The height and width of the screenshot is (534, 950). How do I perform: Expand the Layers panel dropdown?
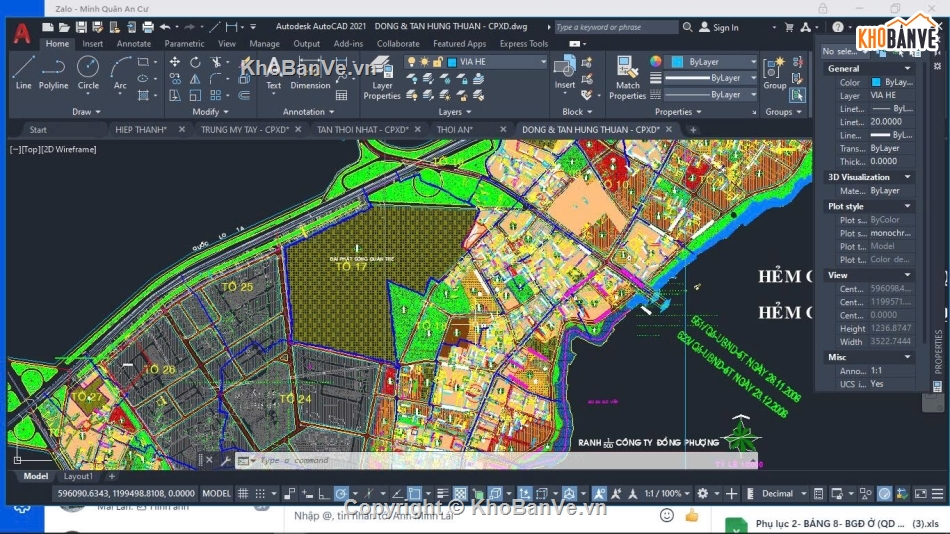click(x=454, y=112)
